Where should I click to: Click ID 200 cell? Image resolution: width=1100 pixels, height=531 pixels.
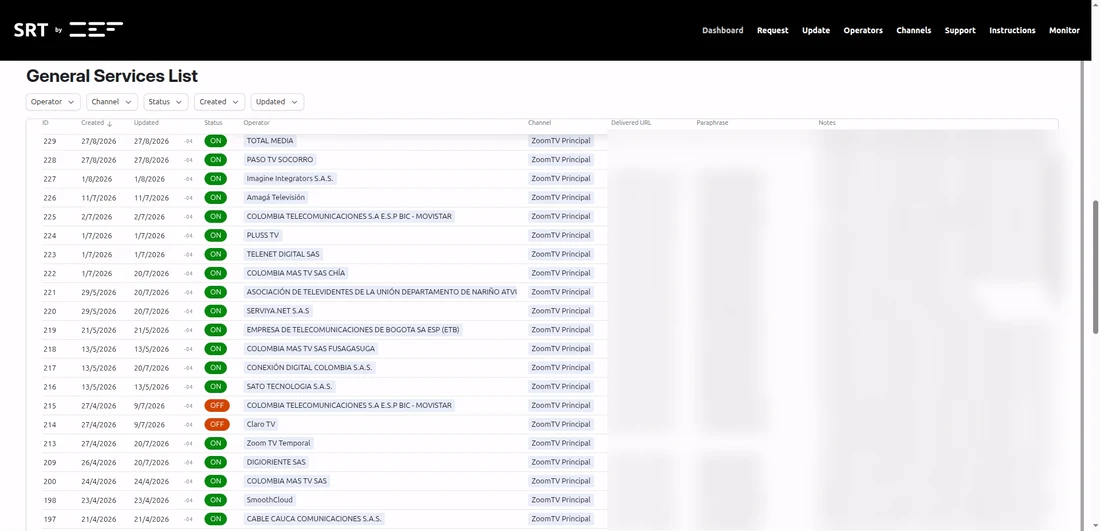49,481
